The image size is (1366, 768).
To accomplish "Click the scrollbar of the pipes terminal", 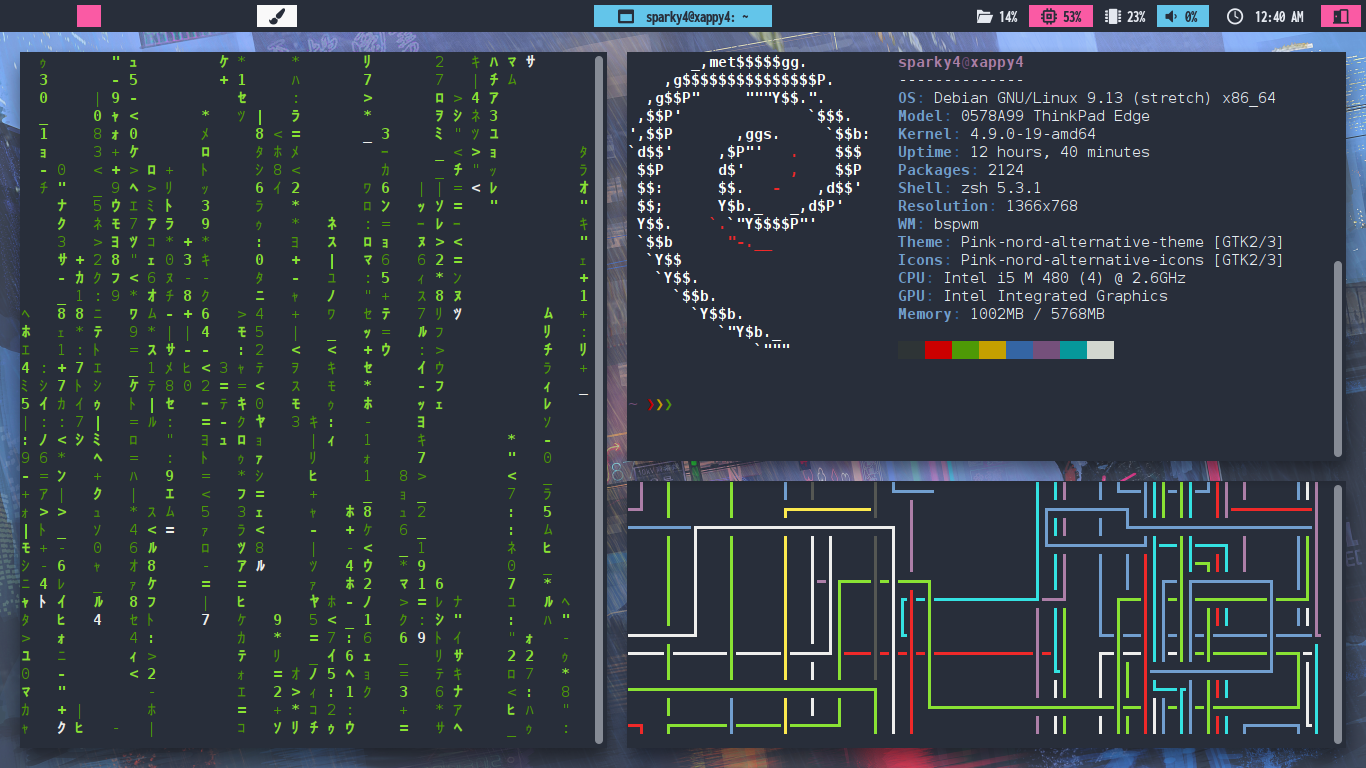I will 1339,613.
